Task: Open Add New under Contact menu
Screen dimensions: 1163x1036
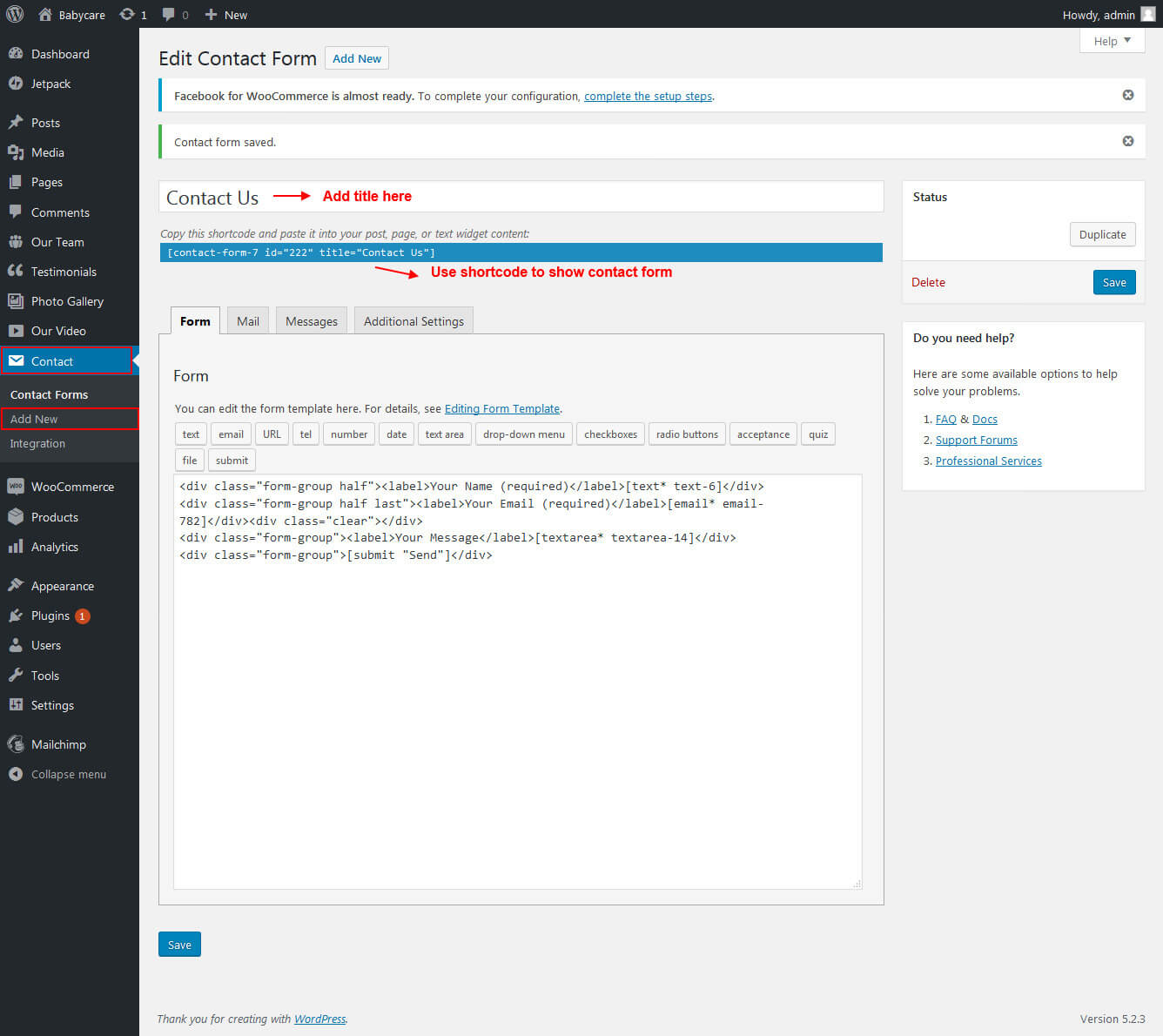Action: click(70, 419)
